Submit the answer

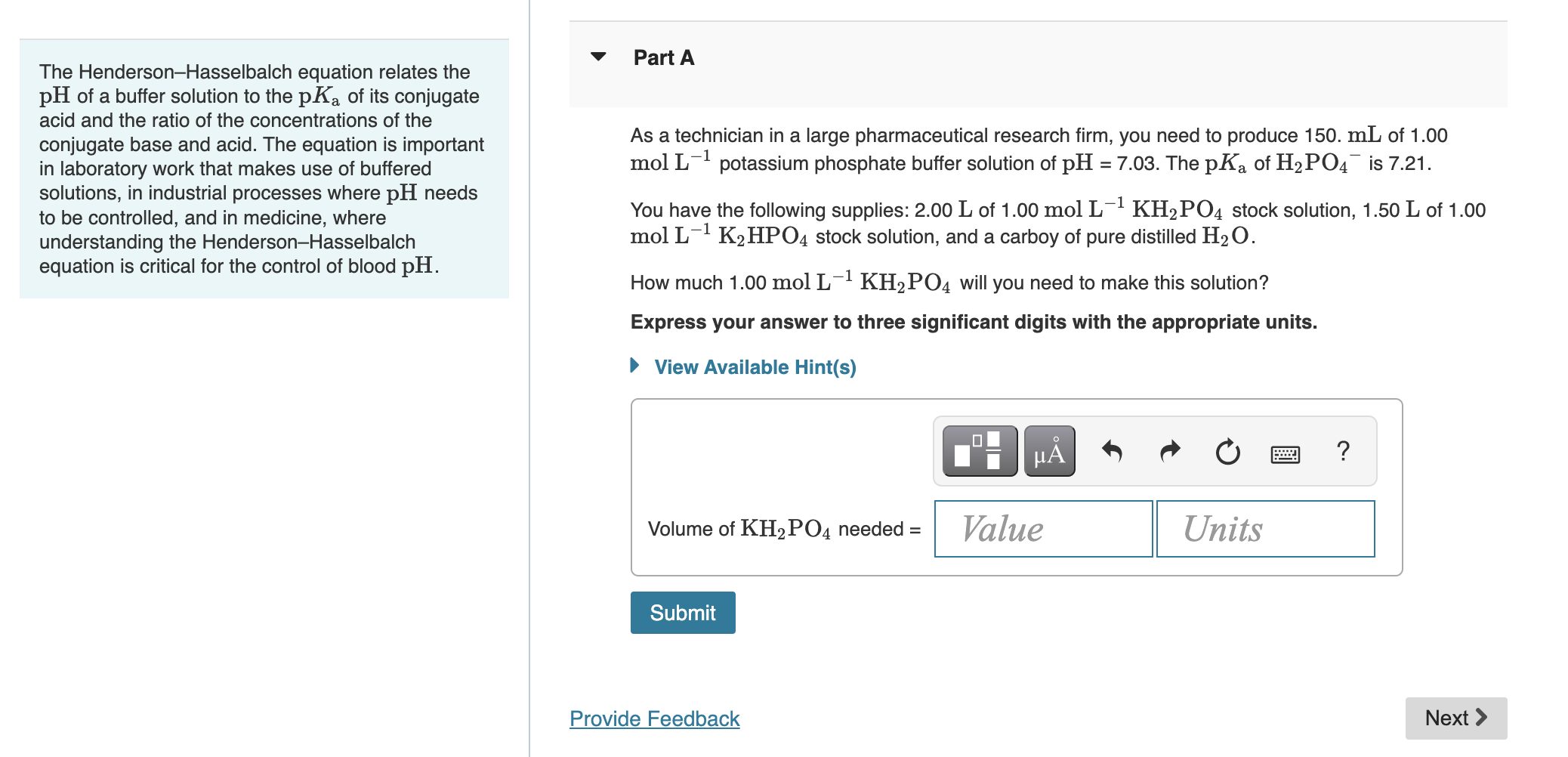coord(683,613)
